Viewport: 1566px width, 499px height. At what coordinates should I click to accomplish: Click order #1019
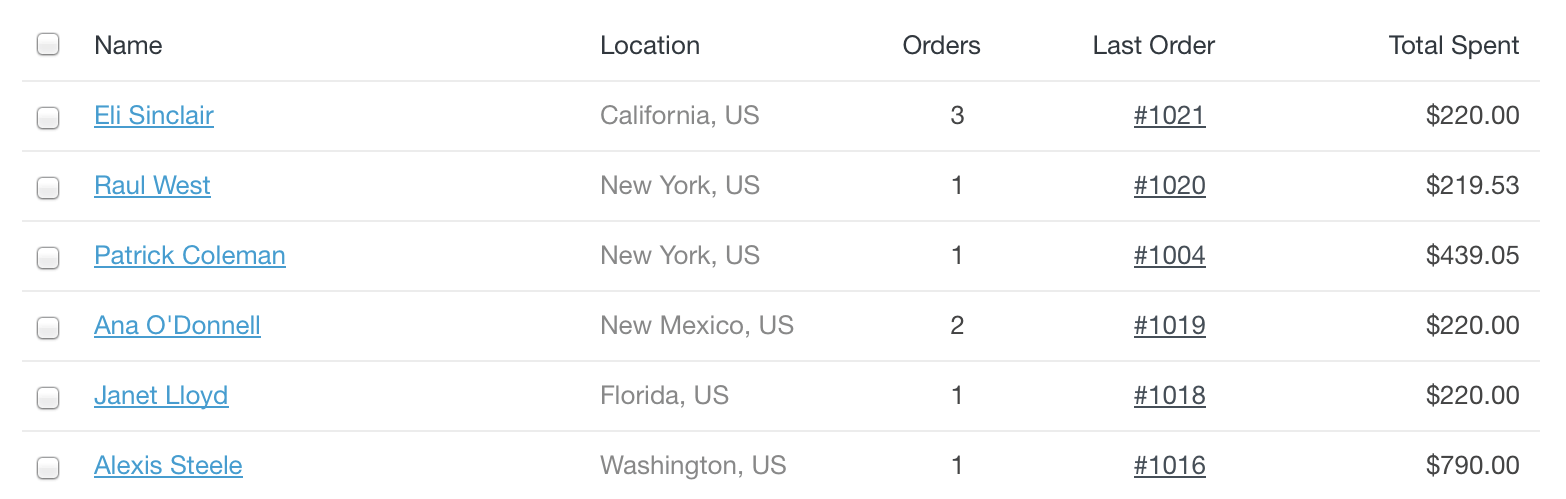point(1169,326)
